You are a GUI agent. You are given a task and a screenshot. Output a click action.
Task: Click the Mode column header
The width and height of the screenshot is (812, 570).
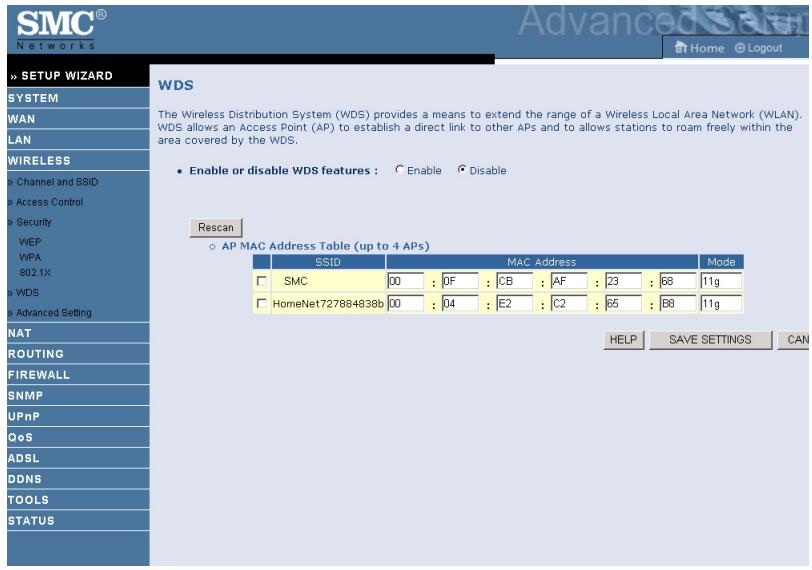(x=721, y=262)
